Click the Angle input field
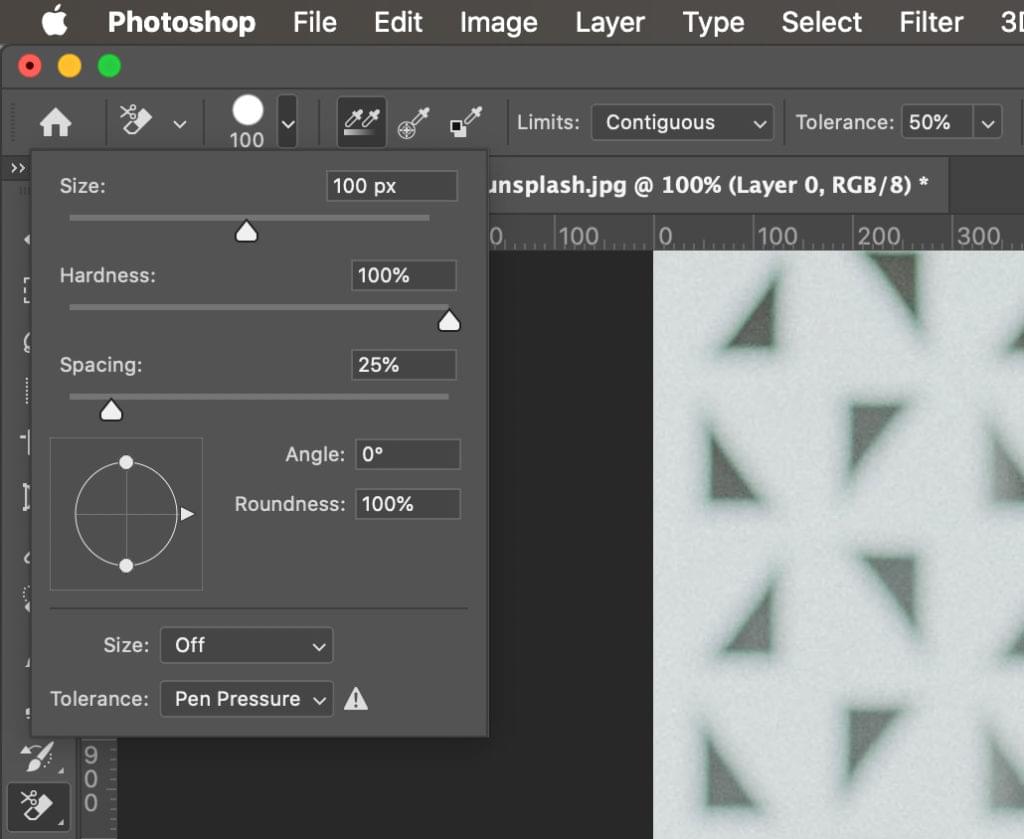Image resolution: width=1024 pixels, height=839 pixels. point(408,454)
